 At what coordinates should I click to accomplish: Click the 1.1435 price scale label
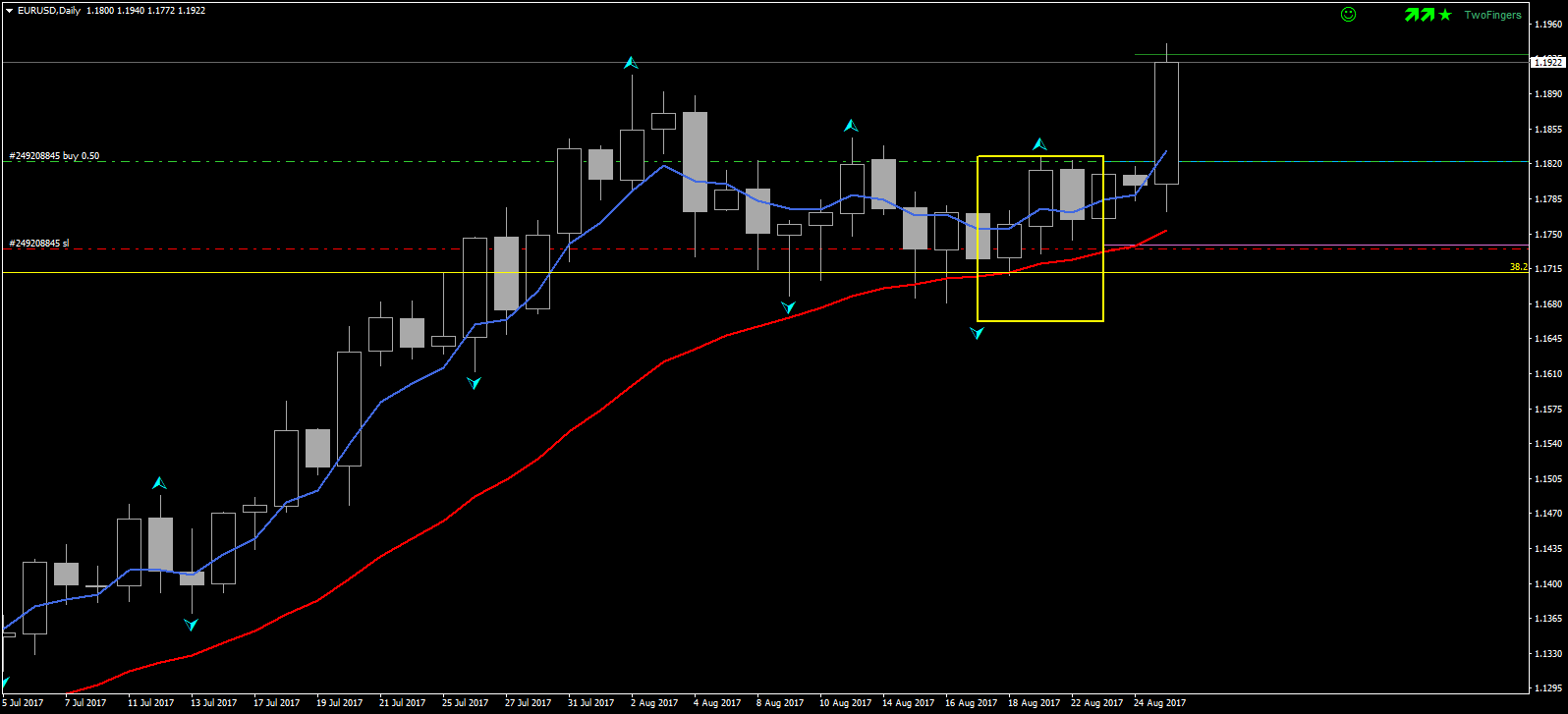click(1547, 549)
